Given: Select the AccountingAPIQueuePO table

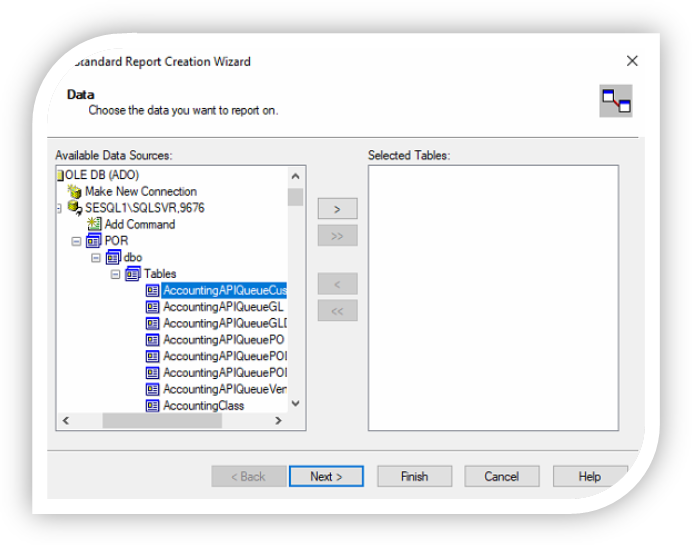Looking at the screenshot, I should [223, 340].
